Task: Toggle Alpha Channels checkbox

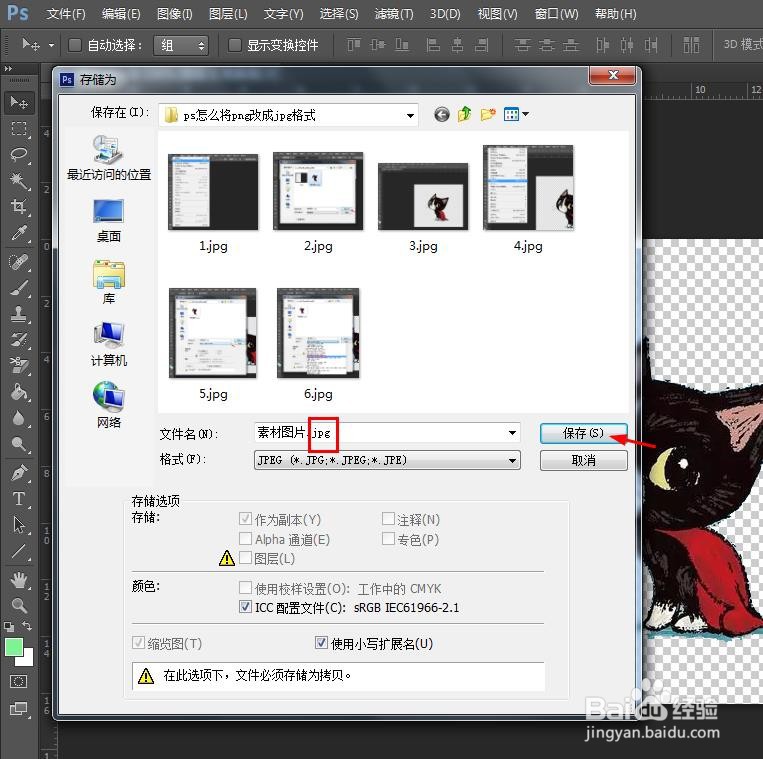Action: coord(245,539)
